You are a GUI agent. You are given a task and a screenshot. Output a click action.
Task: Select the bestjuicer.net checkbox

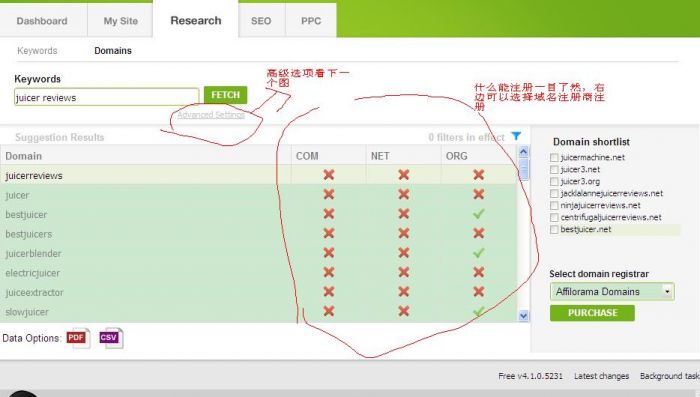[554, 230]
